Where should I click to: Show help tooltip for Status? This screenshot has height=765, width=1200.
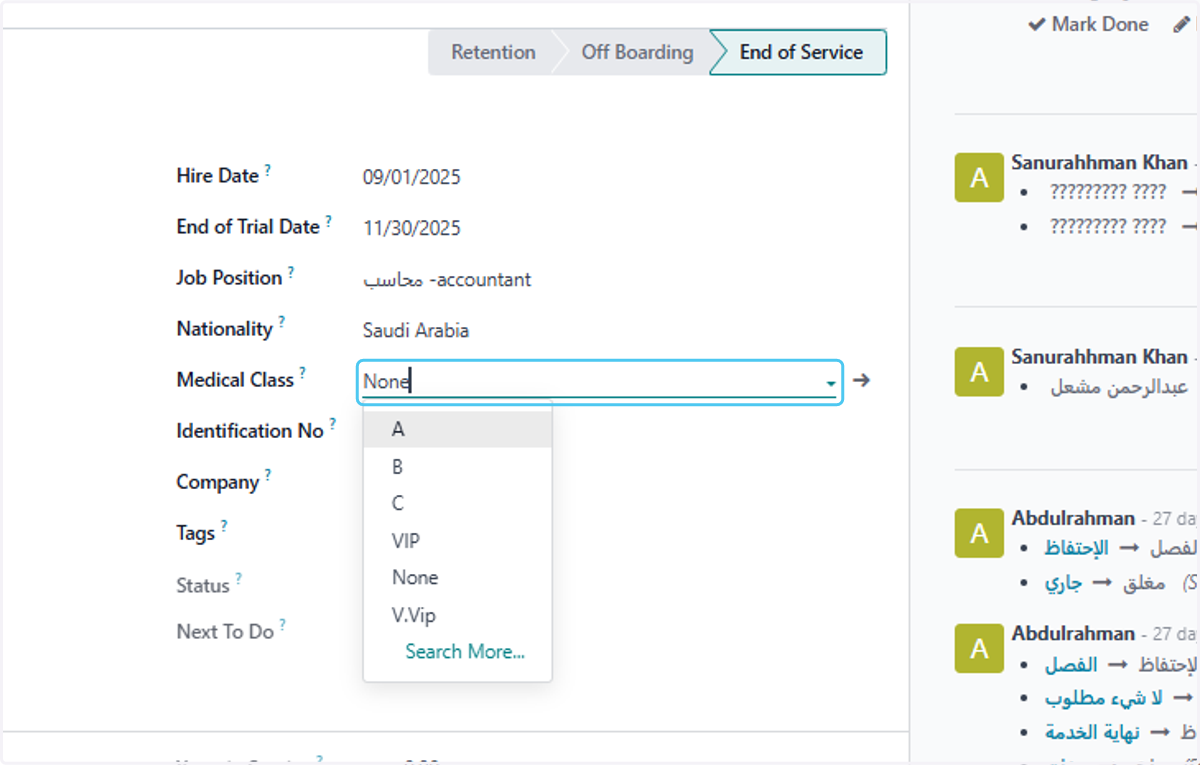pos(239,579)
